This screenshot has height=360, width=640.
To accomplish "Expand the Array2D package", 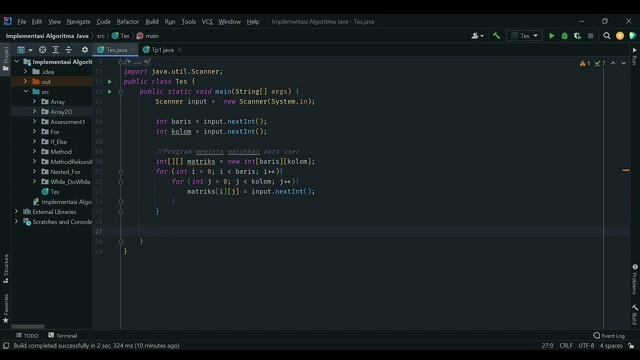I will (34, 111).
